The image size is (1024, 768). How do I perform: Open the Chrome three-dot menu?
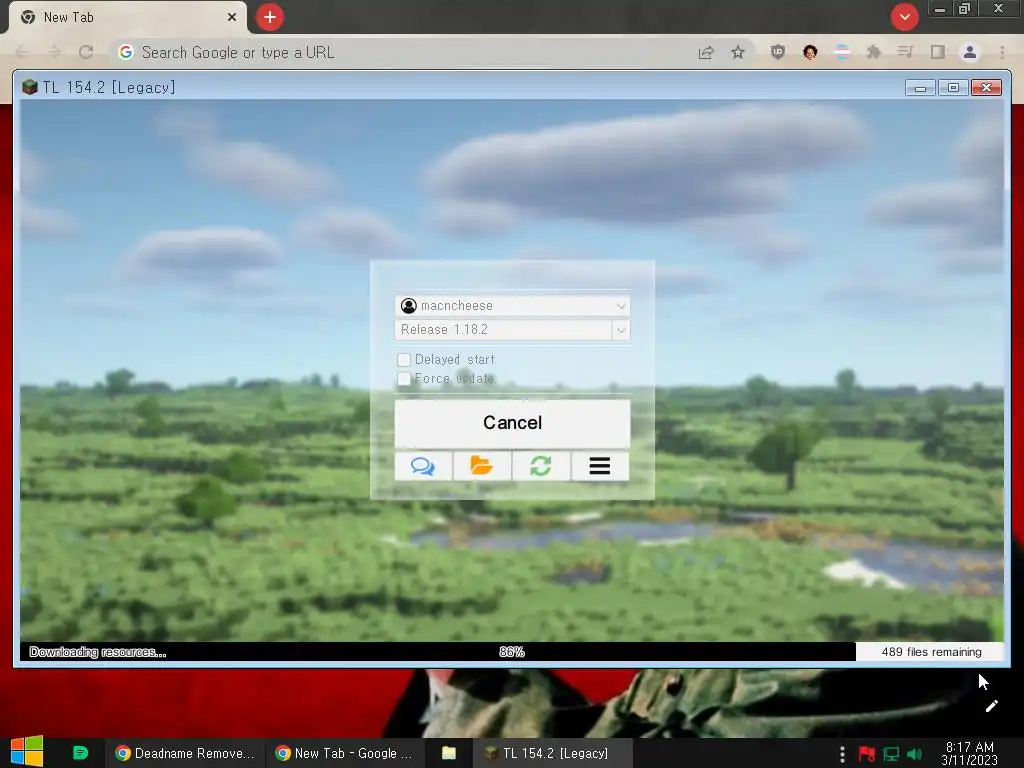click(x=1002, y=52)
